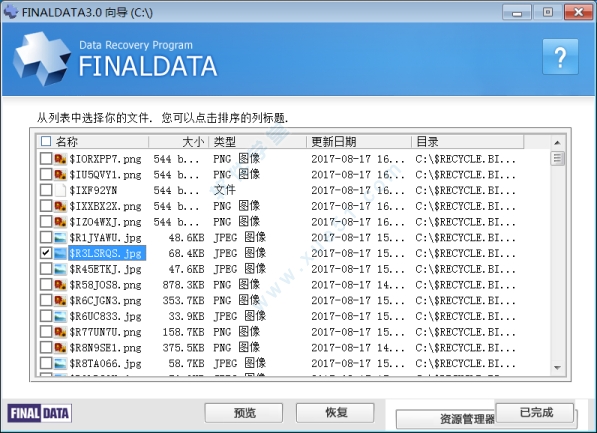597x433 pixels.
Task: Sort the list by the 类型 column header
Action: (258, 142)
